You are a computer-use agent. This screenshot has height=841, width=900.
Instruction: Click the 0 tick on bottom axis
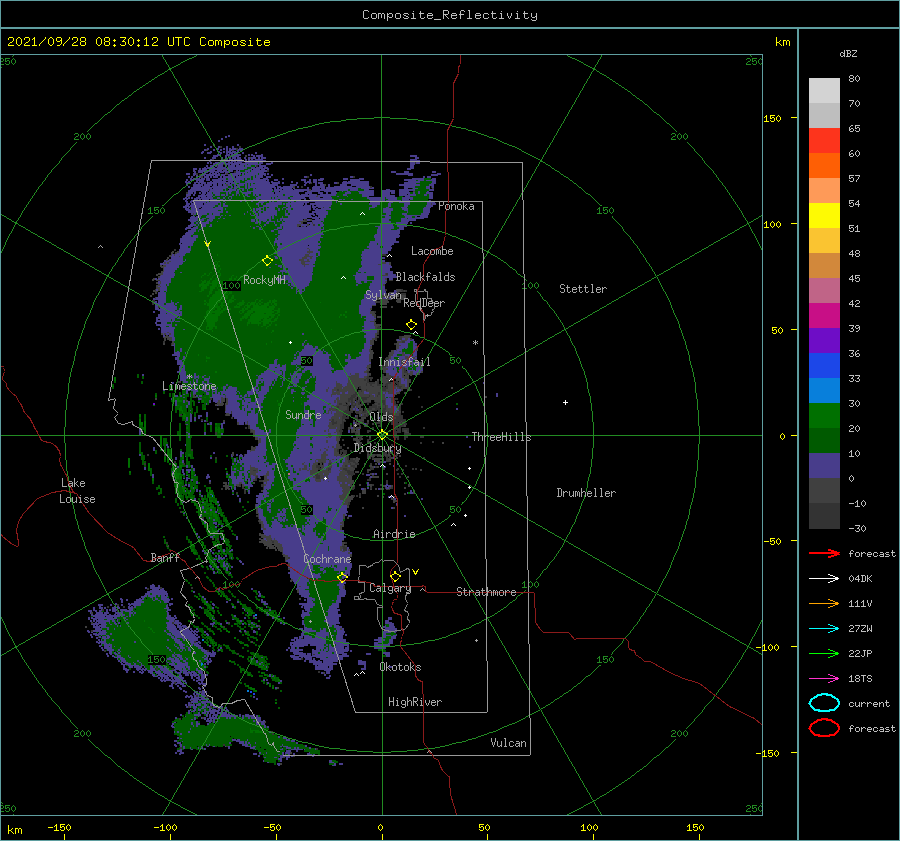pyautogui.click(x=381, y=827)
